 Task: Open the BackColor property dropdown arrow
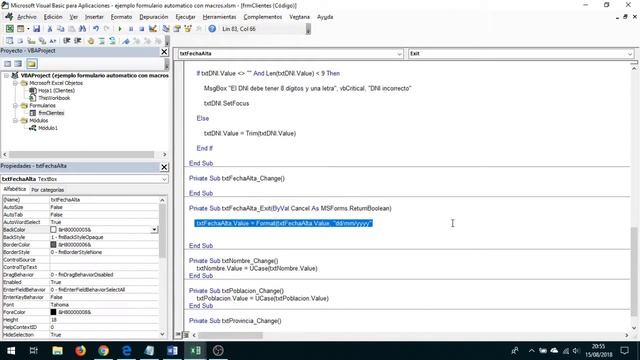[x=154, y=230]
